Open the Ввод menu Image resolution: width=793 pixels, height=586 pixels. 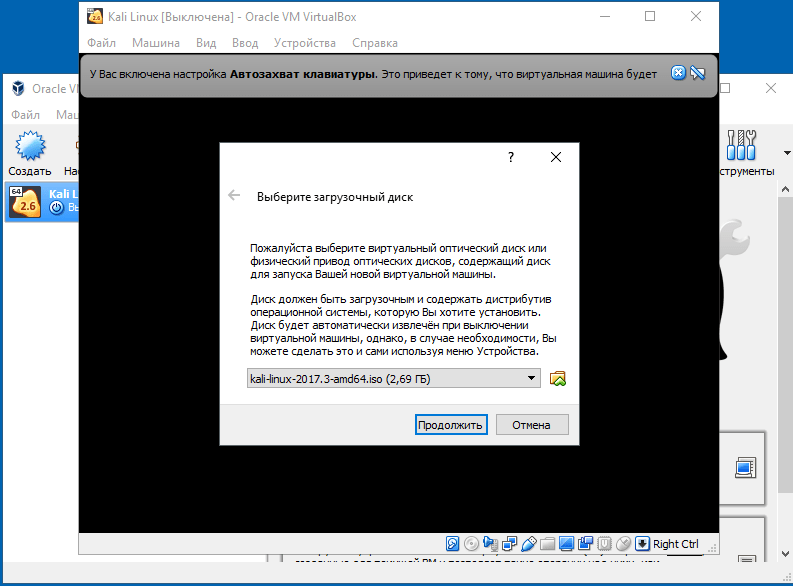(245, 43)
